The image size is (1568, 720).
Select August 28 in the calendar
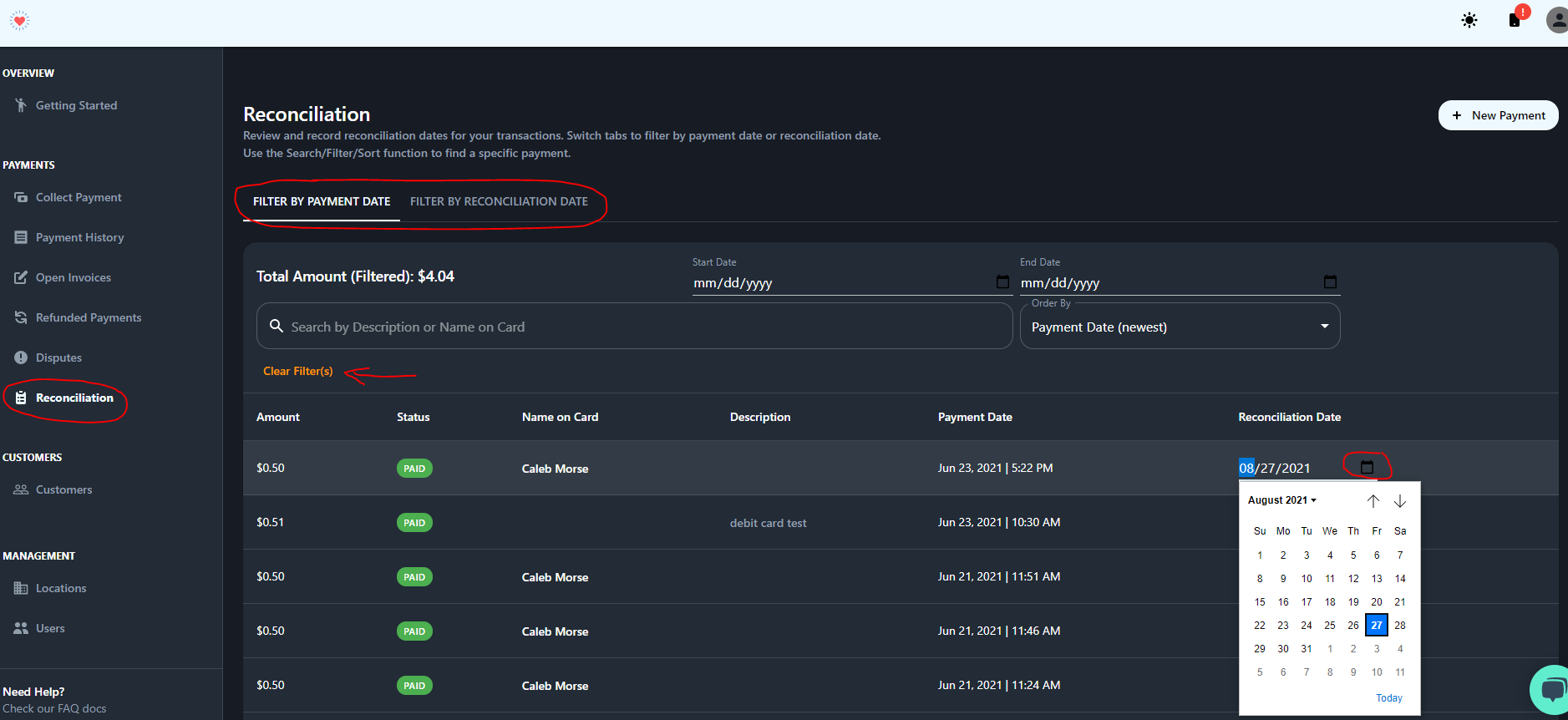1400,626
